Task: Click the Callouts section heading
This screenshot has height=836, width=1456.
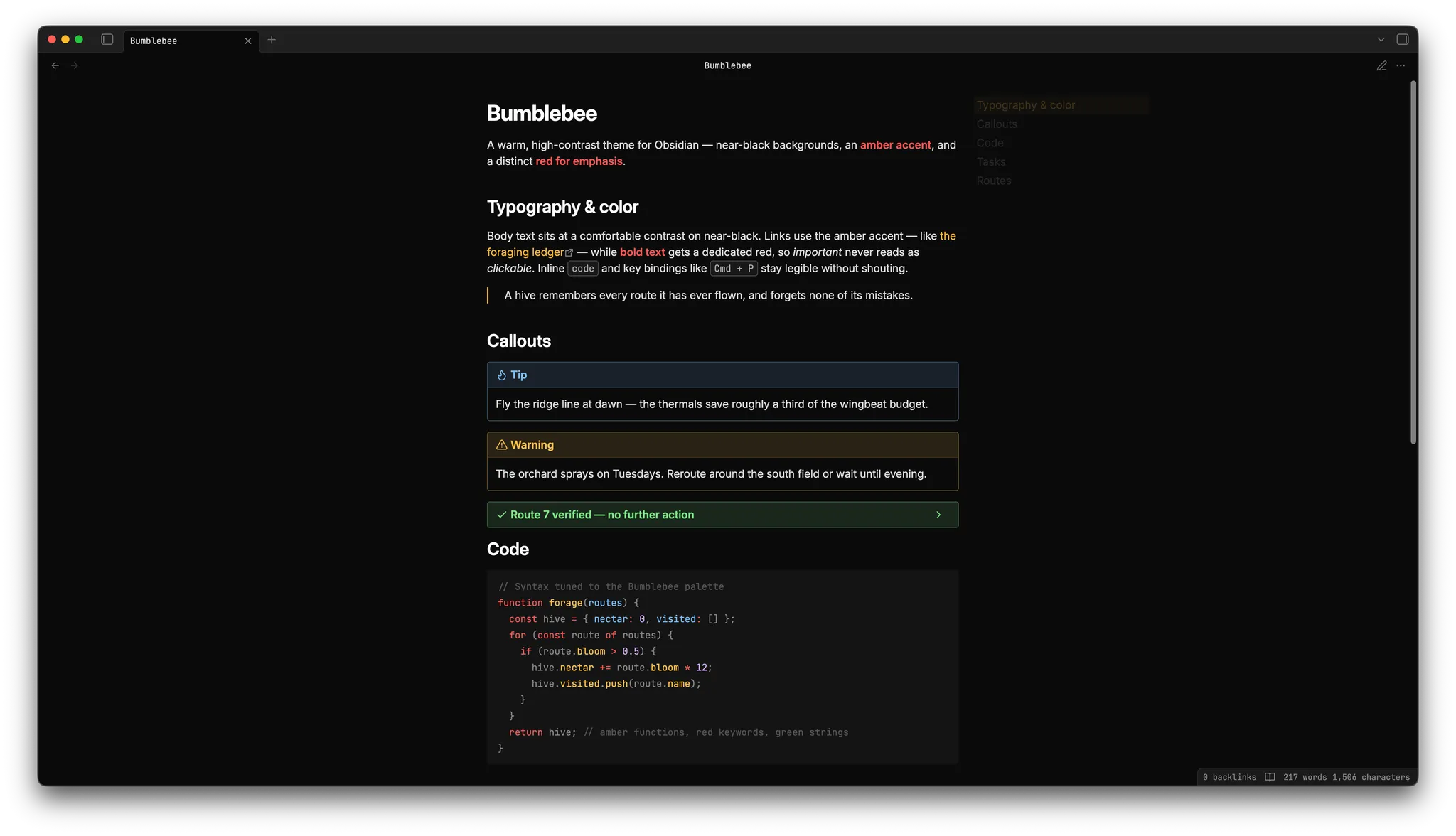Action: click(518, 341)
